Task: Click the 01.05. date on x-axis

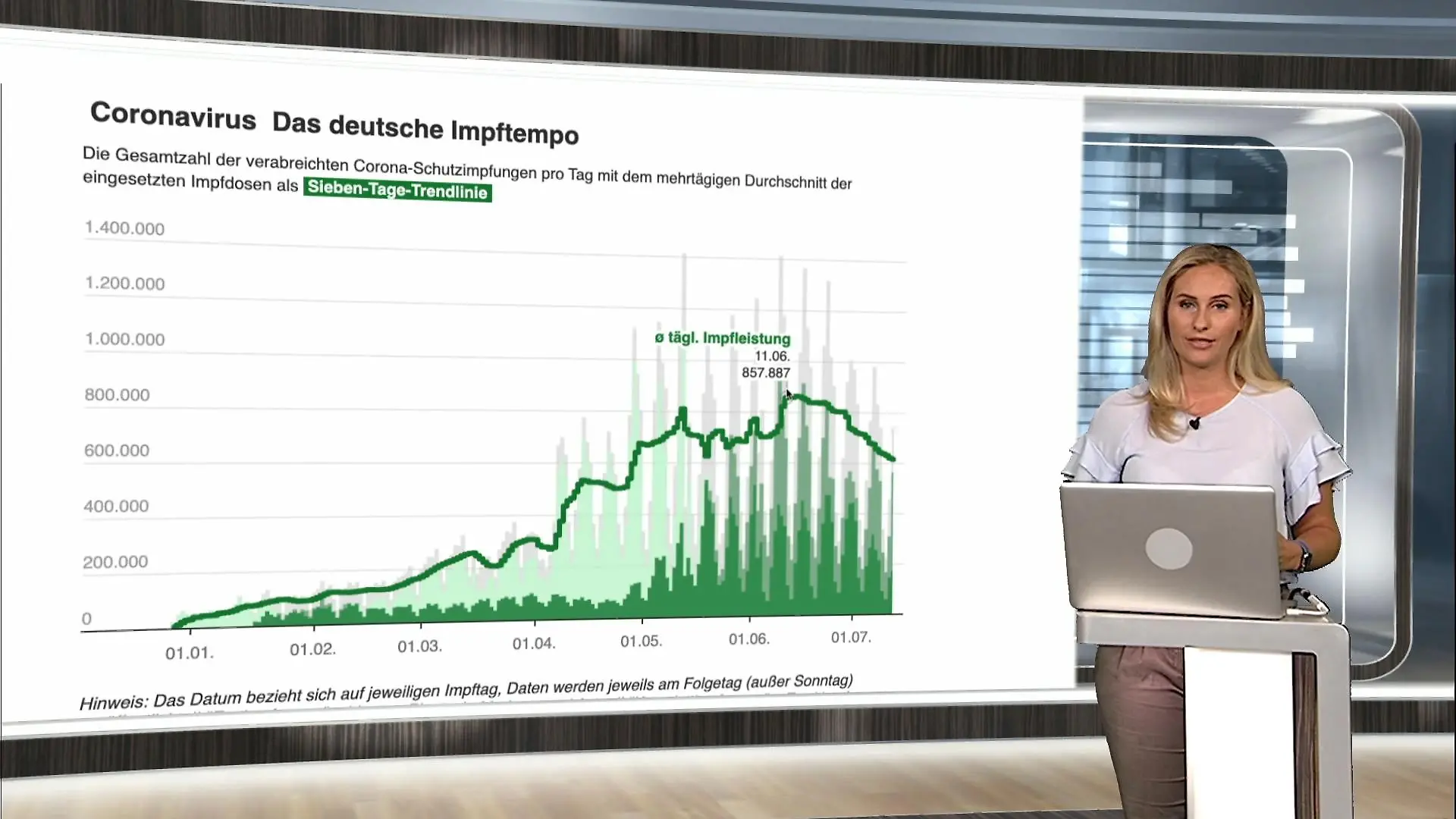Action: (x=641, y=641)
